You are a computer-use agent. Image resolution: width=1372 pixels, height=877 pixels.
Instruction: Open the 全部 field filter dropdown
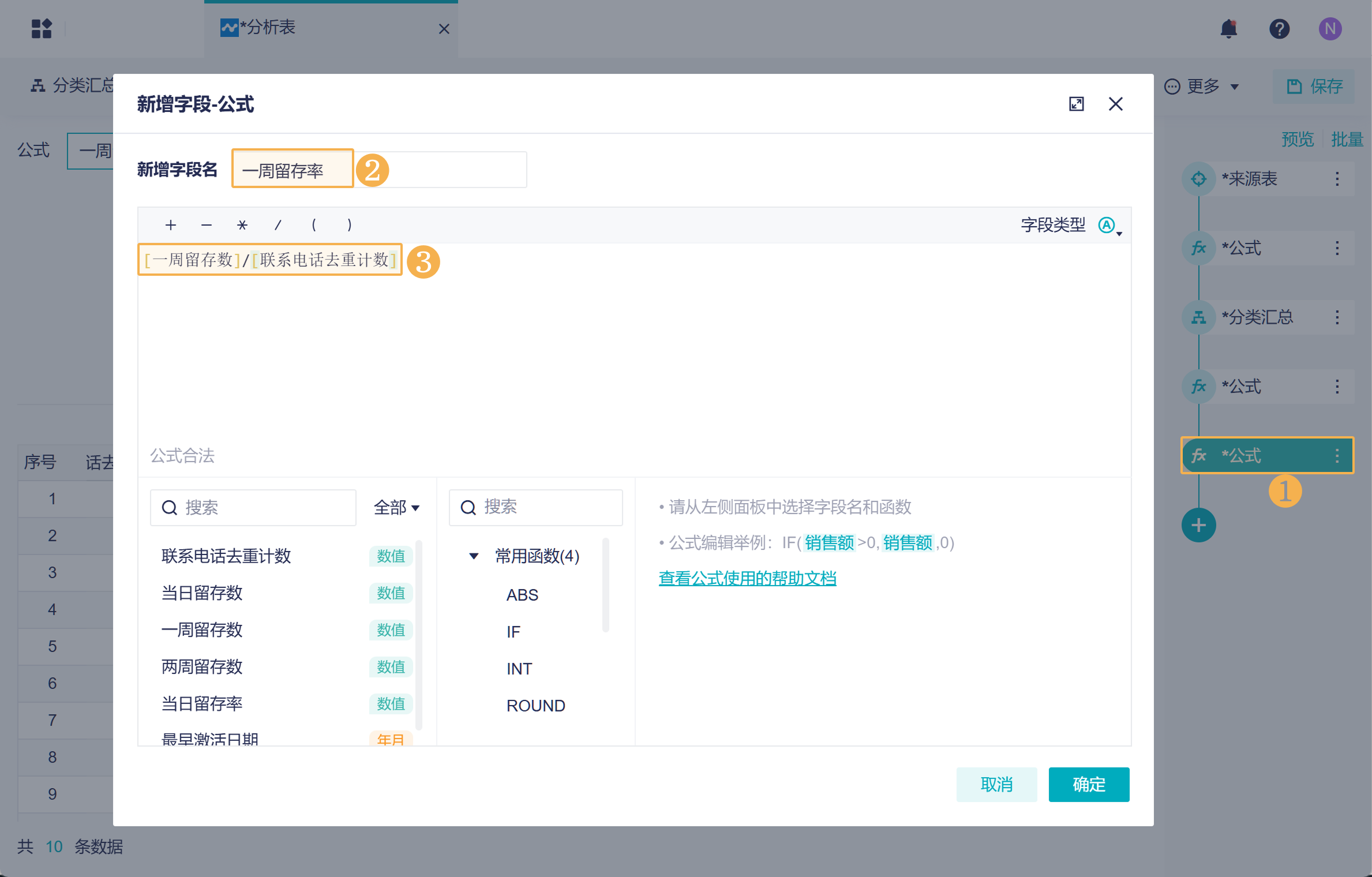pyautogui.click(x=397, y=508)
